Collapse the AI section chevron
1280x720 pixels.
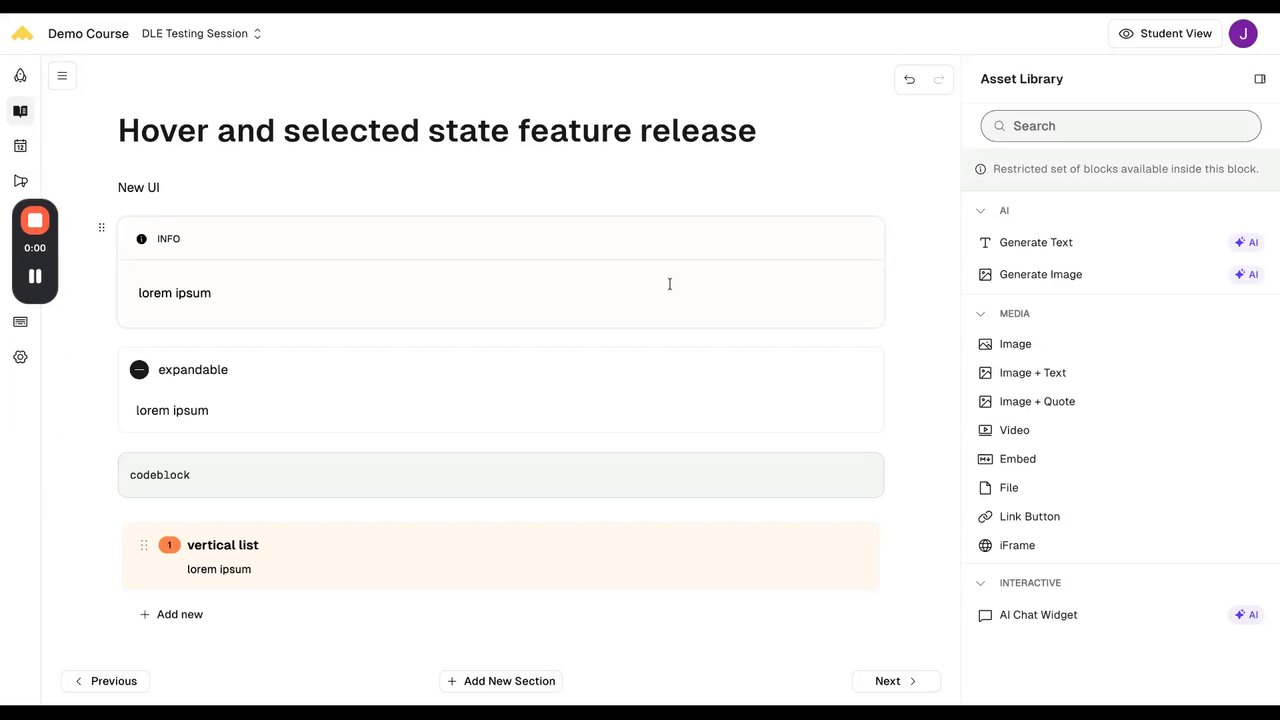980,211
